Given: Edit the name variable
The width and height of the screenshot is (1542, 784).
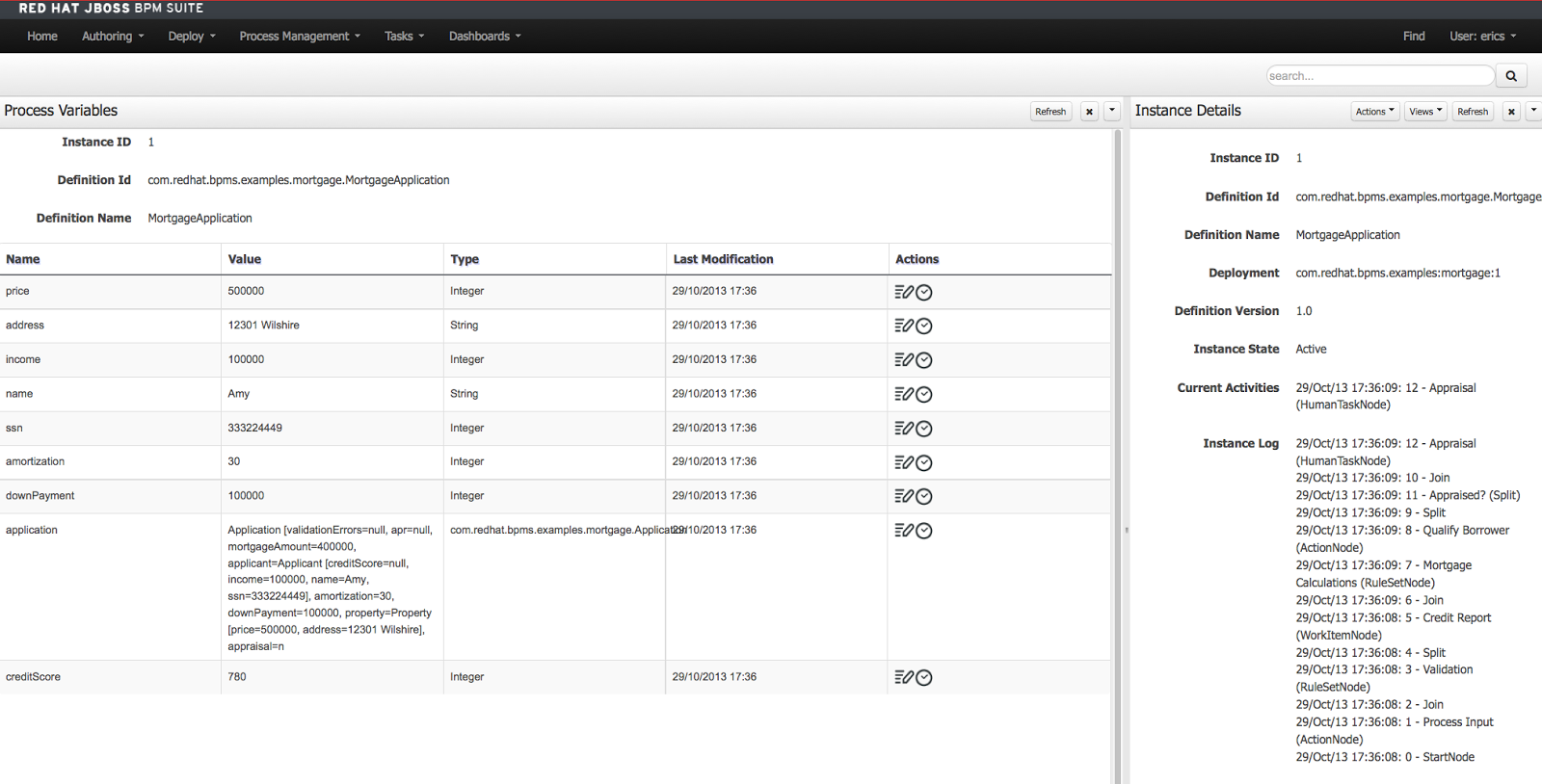Looking at the screenshot, I should click(904, 394).
